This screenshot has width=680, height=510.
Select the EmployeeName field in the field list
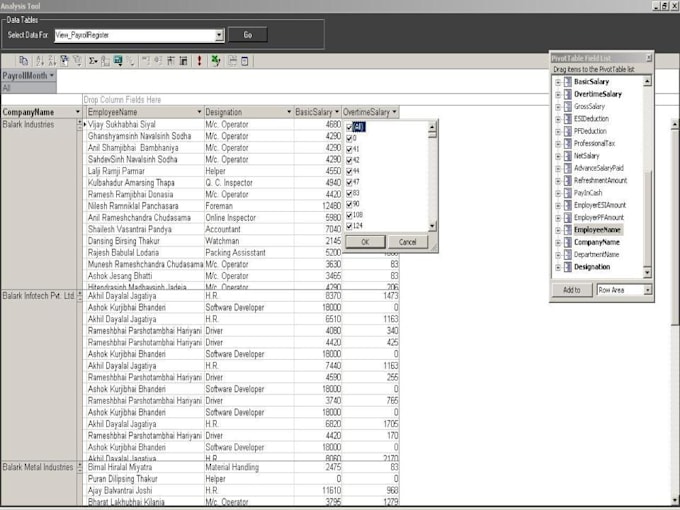point(597,230)
